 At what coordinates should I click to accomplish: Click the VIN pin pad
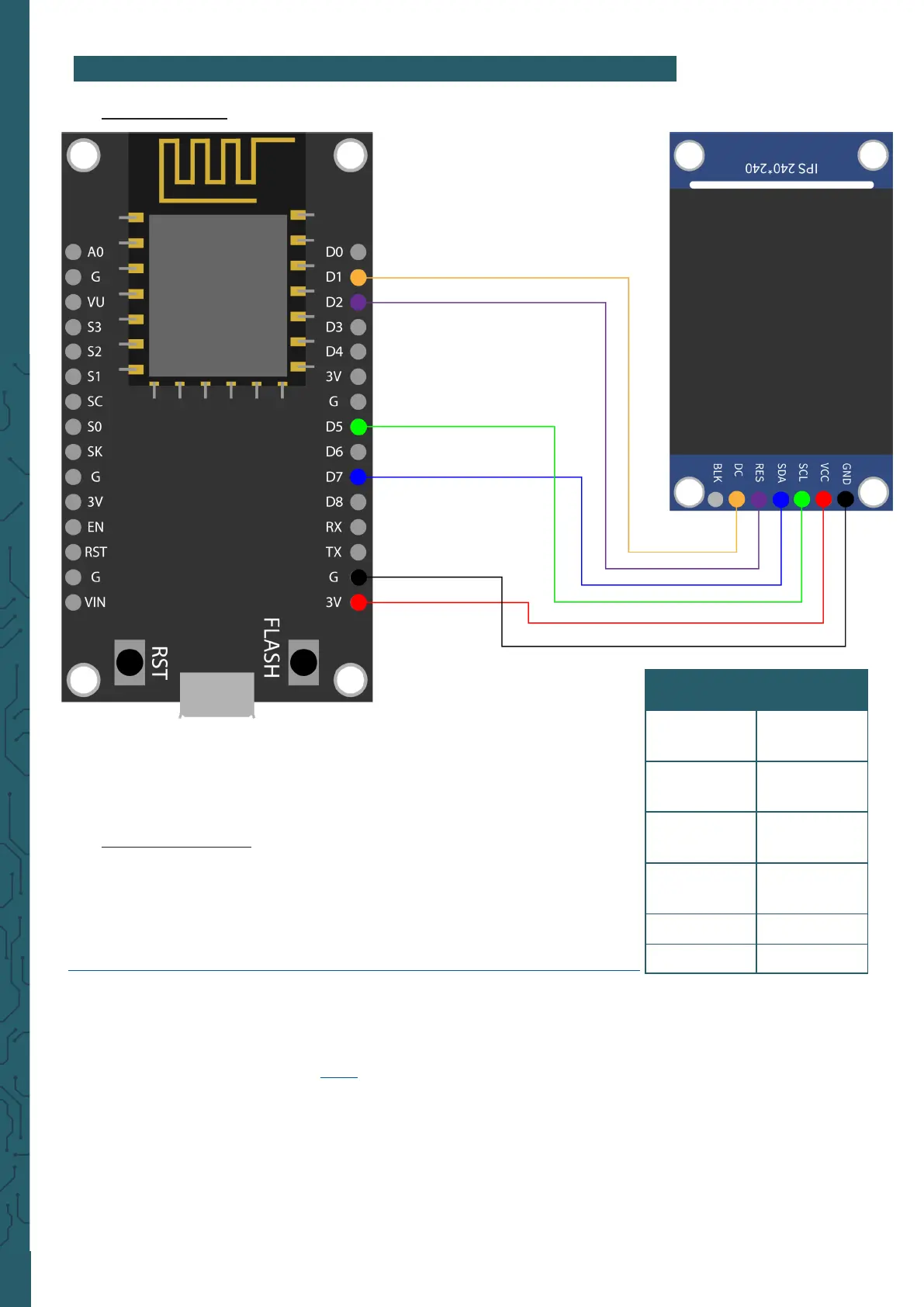[74, 602]
